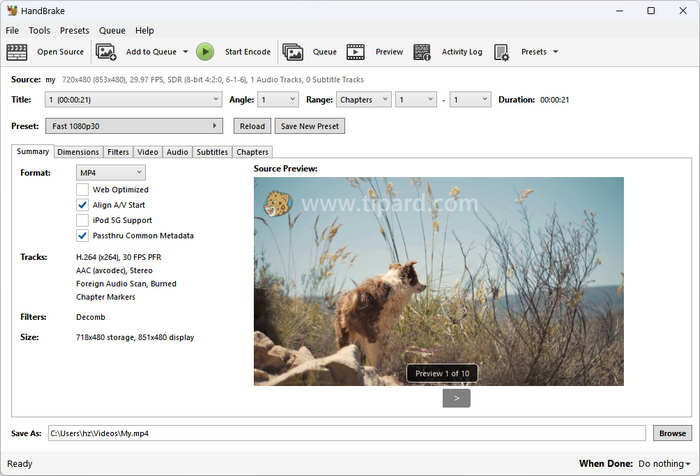This screenshot has width=700, height=476.
Task: Click the Preview filmstrip icon
Action: pyautogui.click(x=356, y=52)
